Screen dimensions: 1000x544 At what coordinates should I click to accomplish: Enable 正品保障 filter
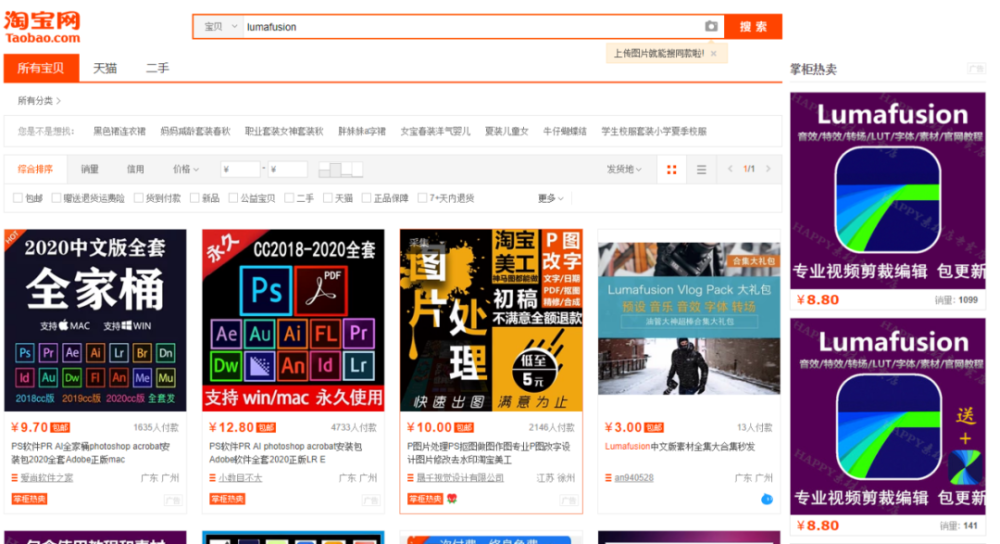[x=366, y=198]
